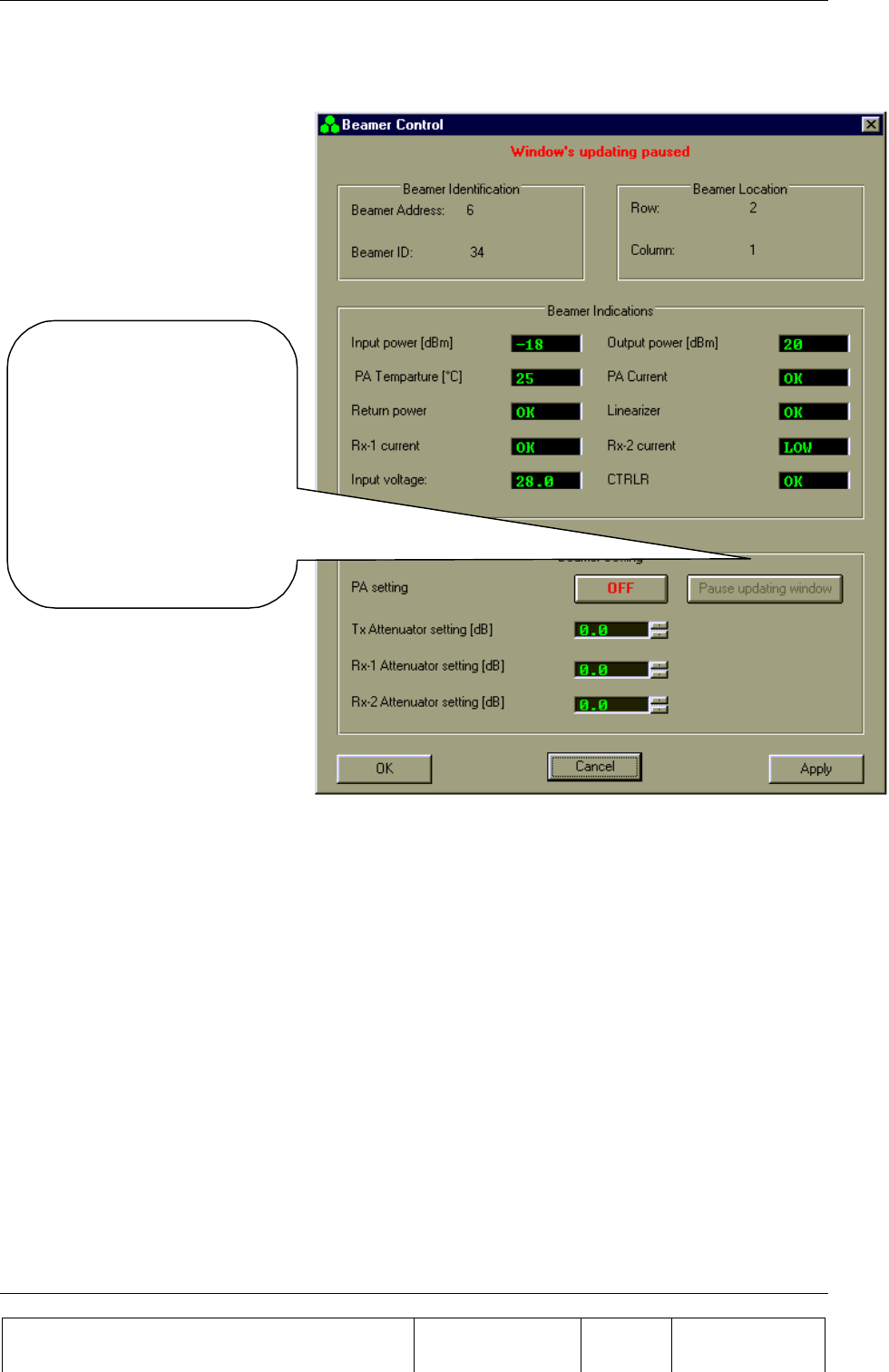Select the Tx Attenuator setting value field
Screen dimensions: 889x1372
coord(612,630)
